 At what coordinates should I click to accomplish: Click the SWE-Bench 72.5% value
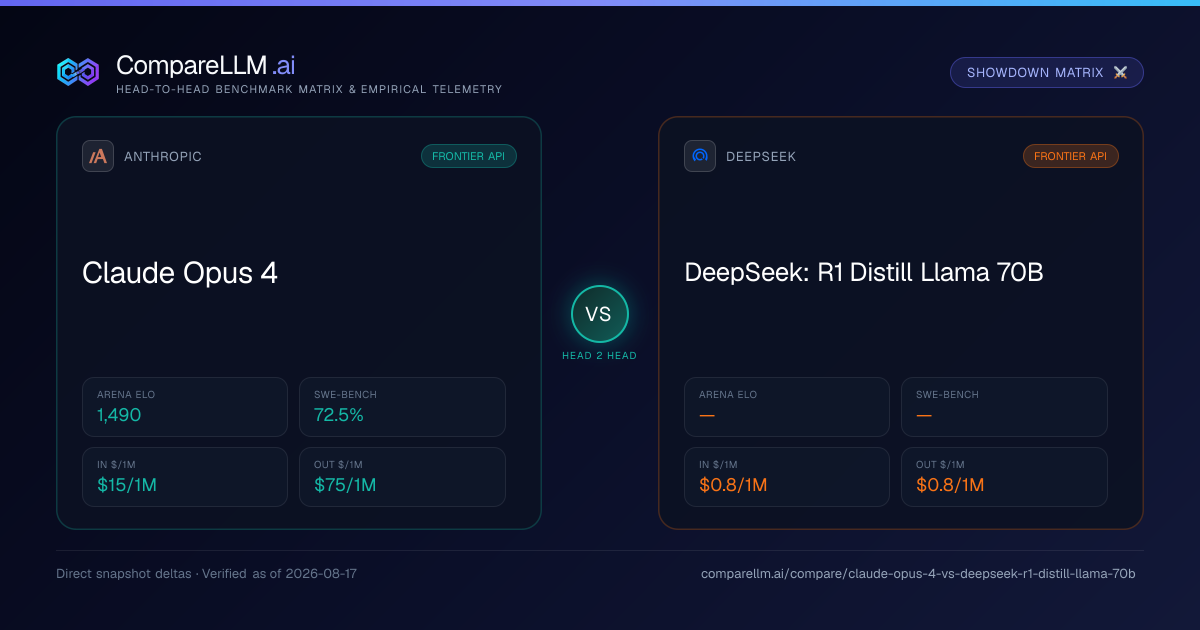point(339,415)
